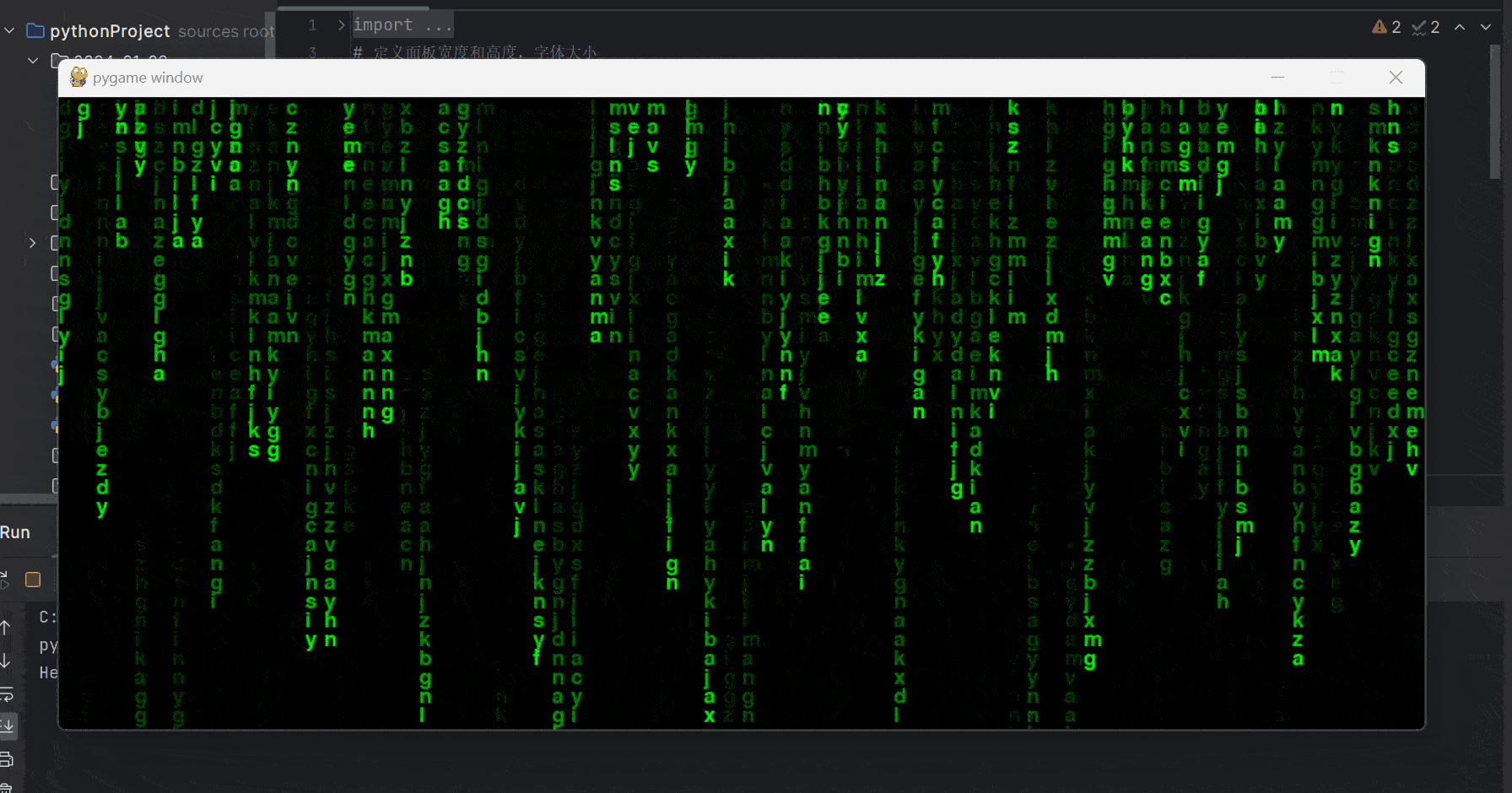Click the pythonProject folder icon
The height and width of the screenshot is (793, 1512).
[x=35, y=30]
